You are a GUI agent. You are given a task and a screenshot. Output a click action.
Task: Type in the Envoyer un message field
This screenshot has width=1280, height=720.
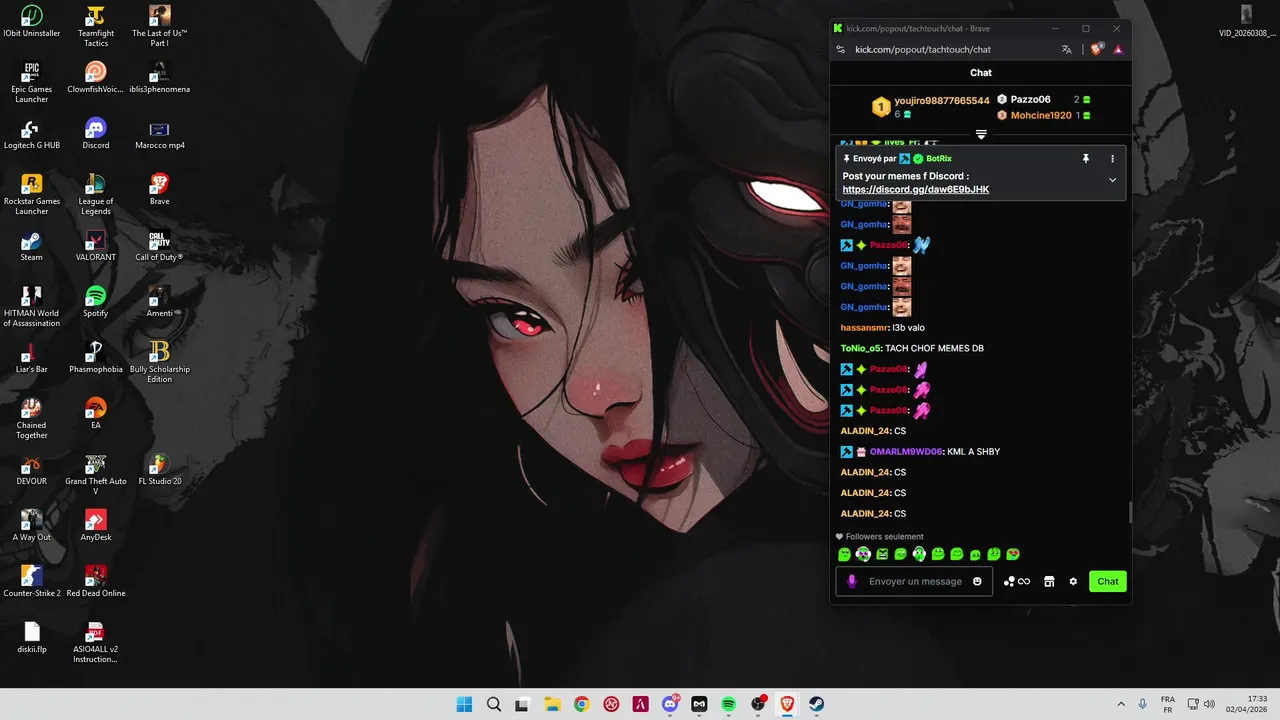click(x=915, y=581)
